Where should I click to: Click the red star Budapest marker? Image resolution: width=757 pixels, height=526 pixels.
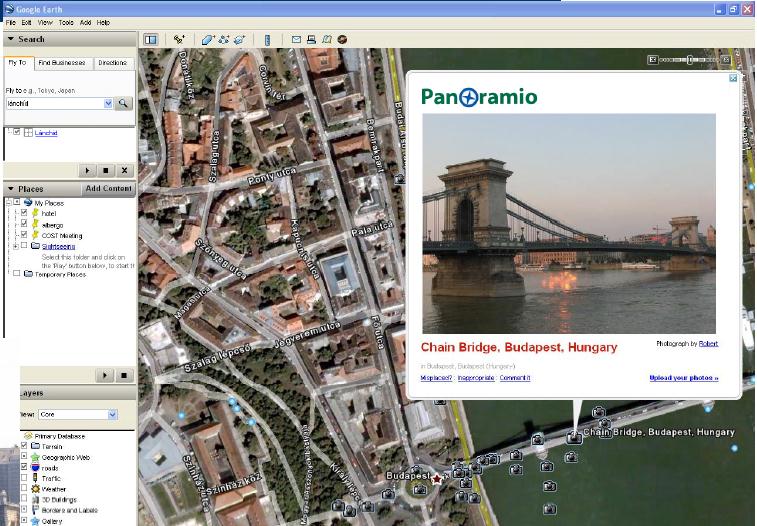coord(436,479)
